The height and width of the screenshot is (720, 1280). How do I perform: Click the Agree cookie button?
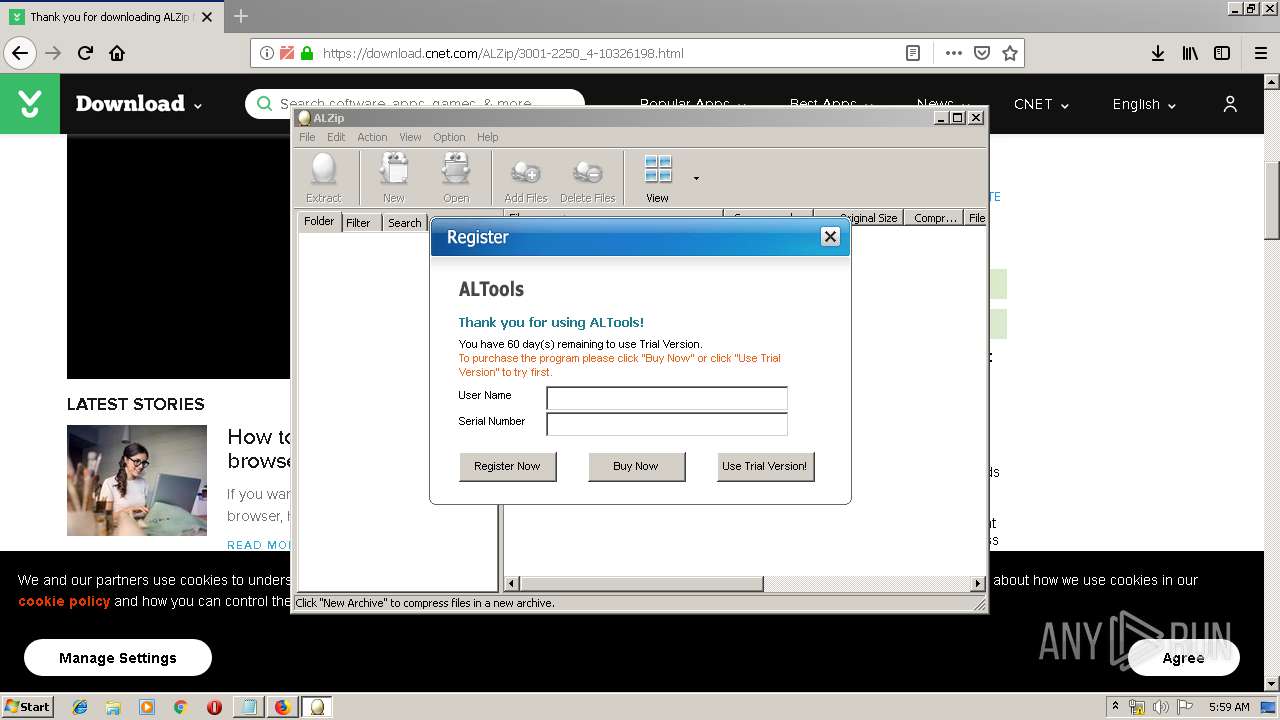coord(1184,658)
